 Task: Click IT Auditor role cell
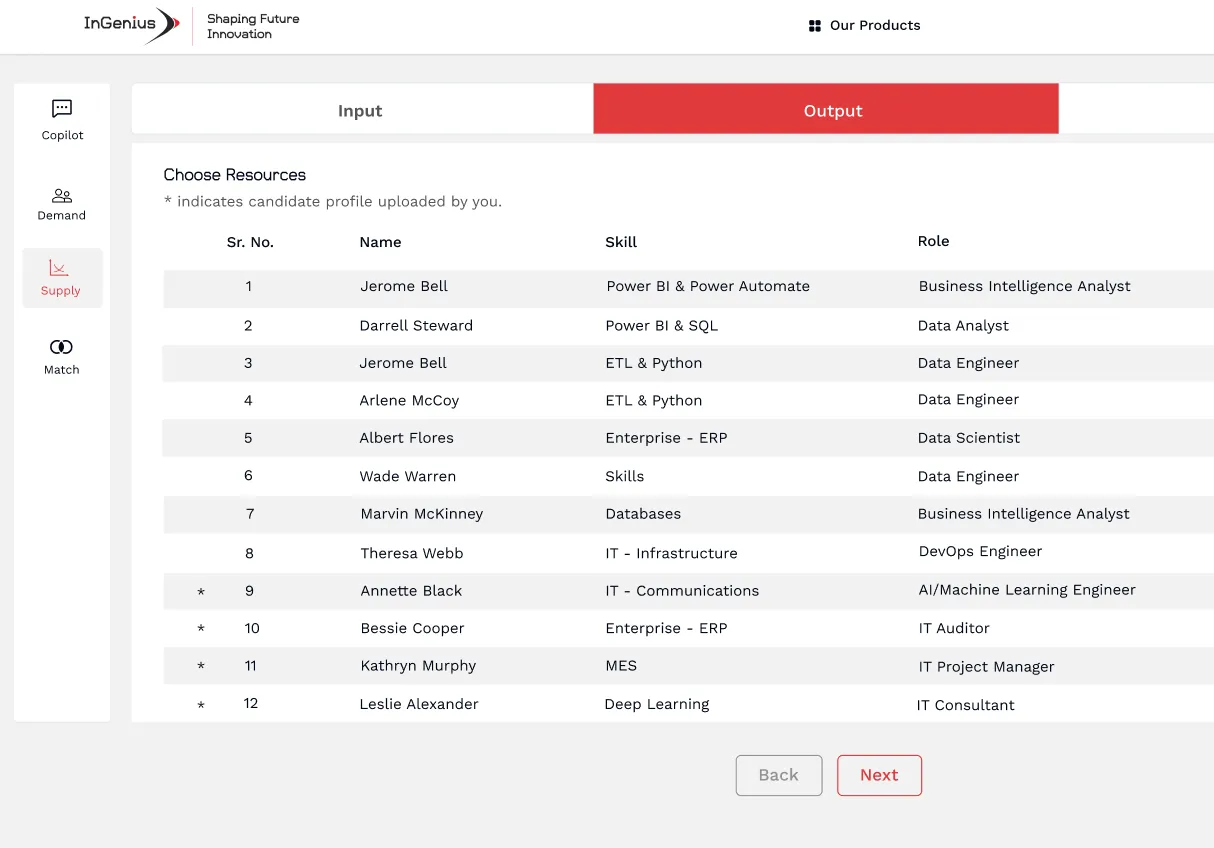coord(954,628)
